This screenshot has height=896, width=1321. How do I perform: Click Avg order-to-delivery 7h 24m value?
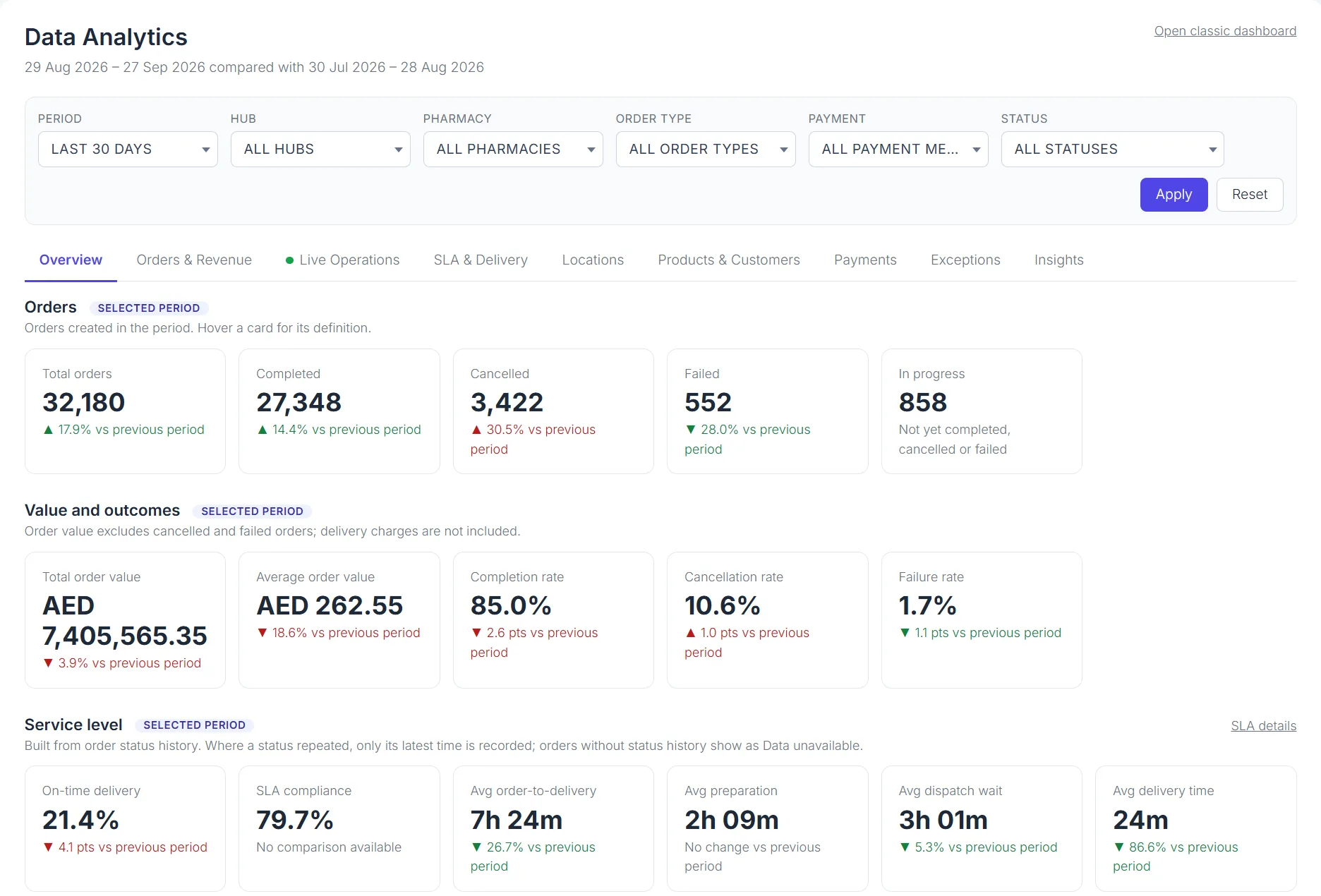pyautogui.click(x=517, y=820)
